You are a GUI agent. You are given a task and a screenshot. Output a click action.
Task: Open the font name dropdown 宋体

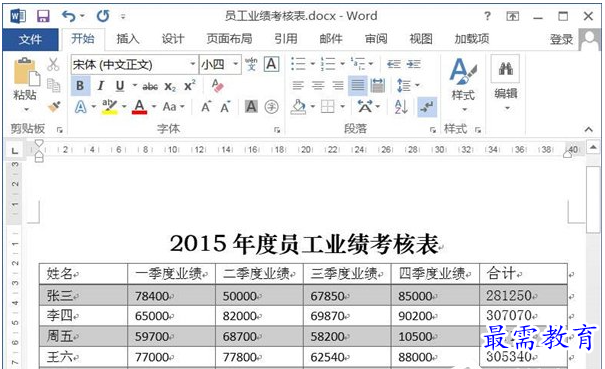[192, 64]
